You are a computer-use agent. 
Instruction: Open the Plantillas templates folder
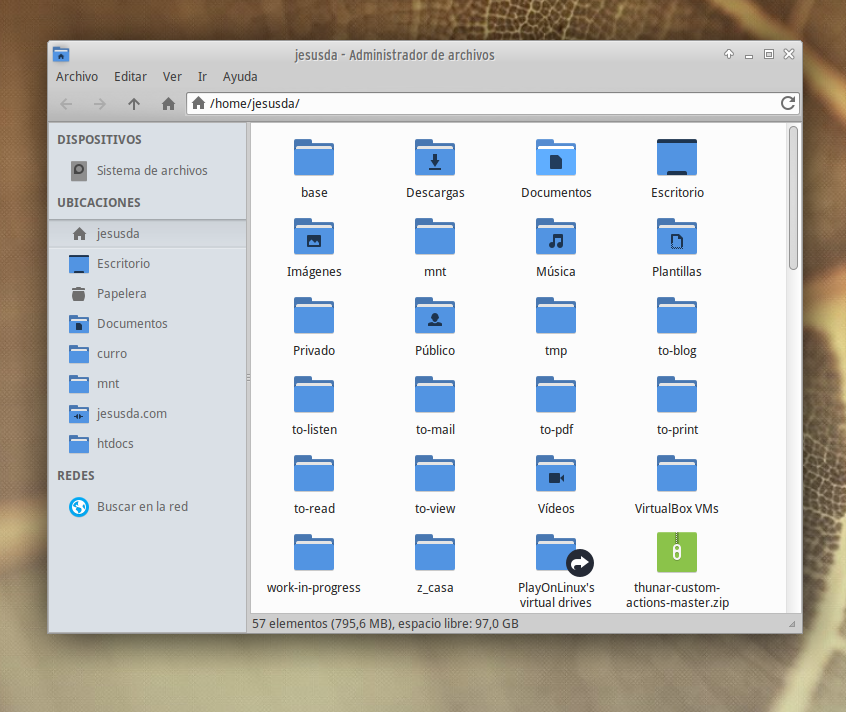coord(677,237)
